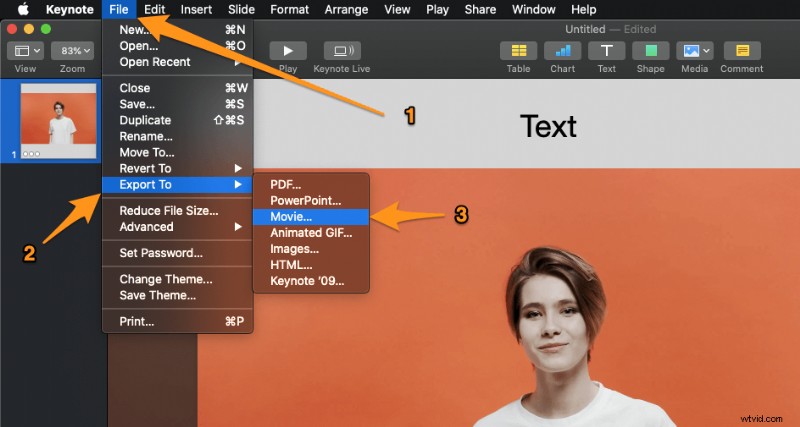Select slide 1 thumbnail in navigator
This screenshot has width=800, height=427.
tap(58, 121)
